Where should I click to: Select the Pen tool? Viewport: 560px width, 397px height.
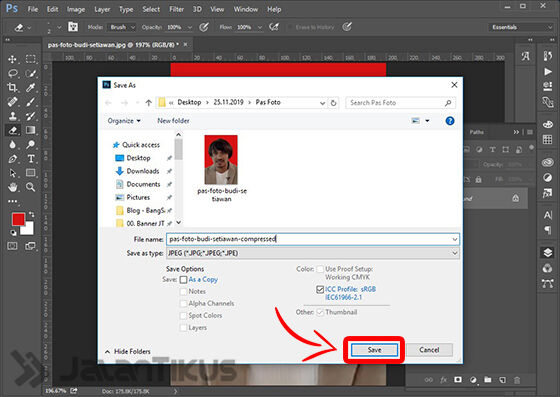[x=12, y=159]
